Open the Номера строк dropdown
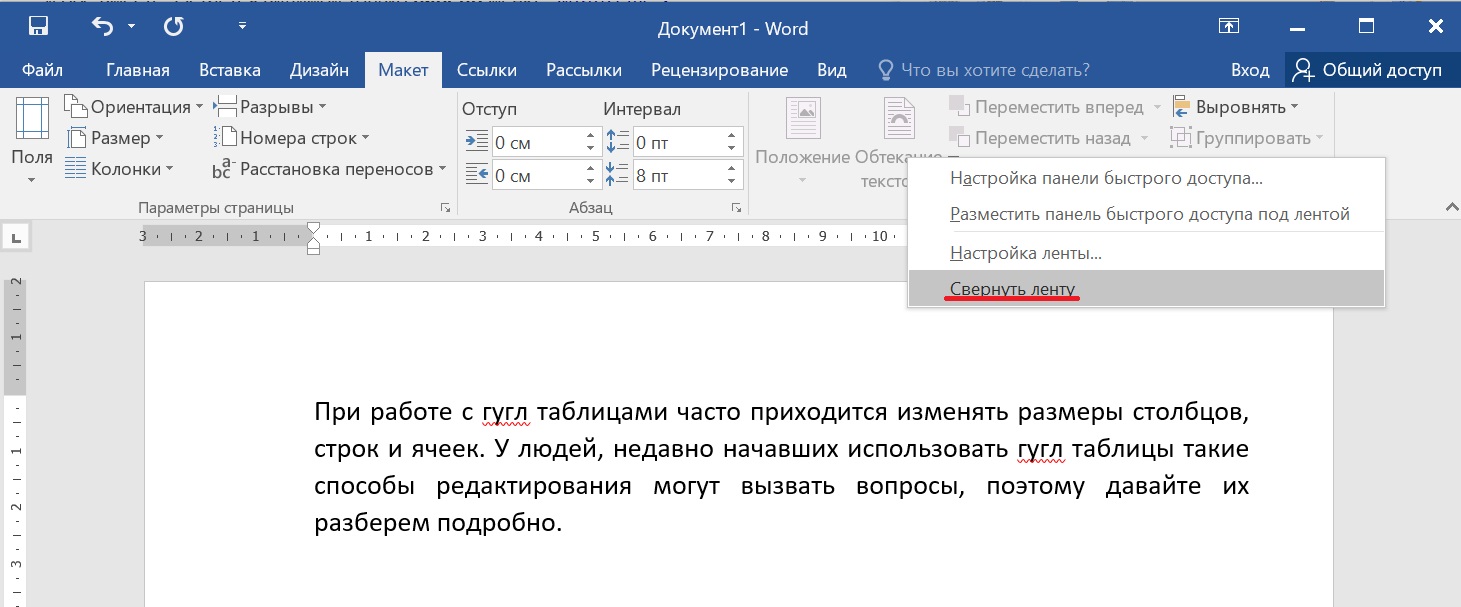 point(291,138)
